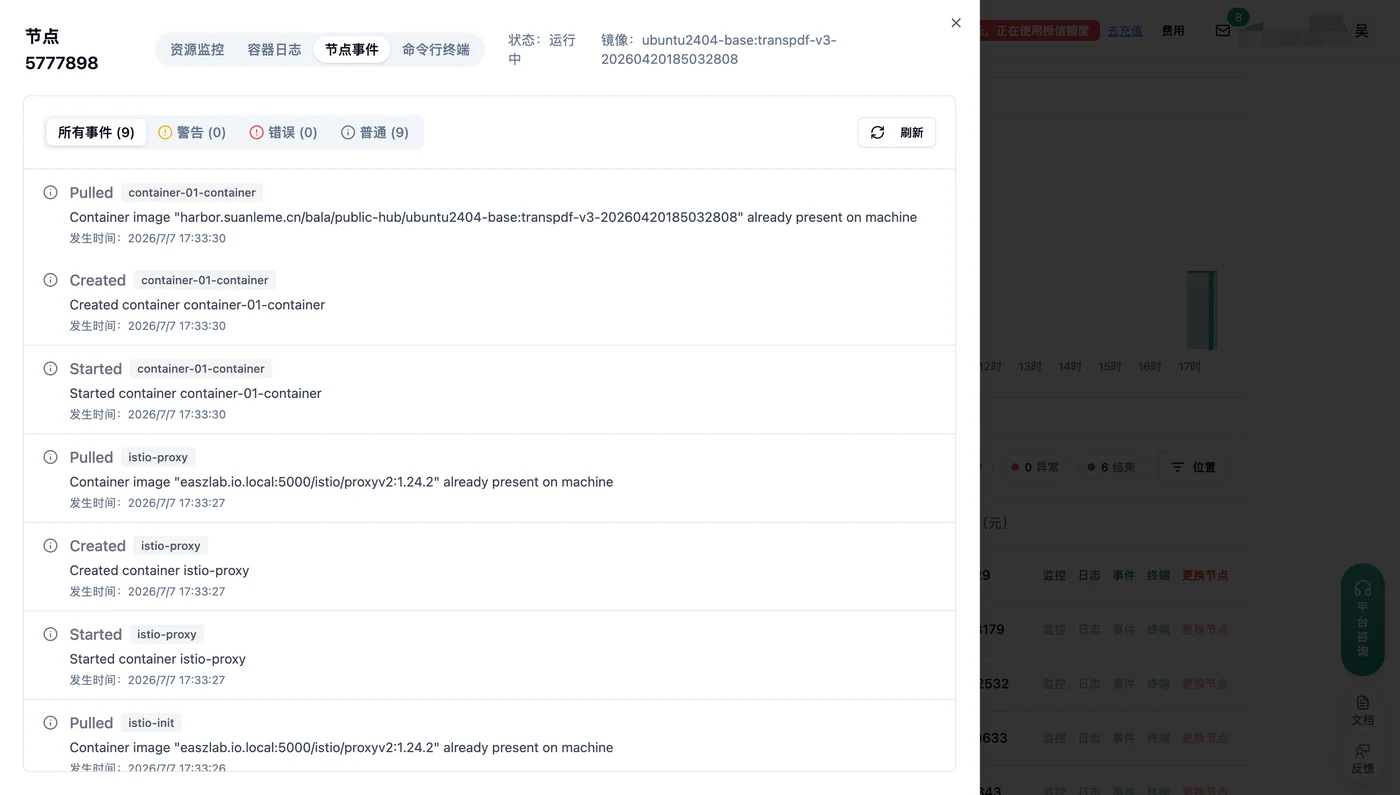Switch to 容器日志 tab
Image resolution: width=1400 pixels, height=795 pixels.
pyautogui.click(x=274, y=49)
